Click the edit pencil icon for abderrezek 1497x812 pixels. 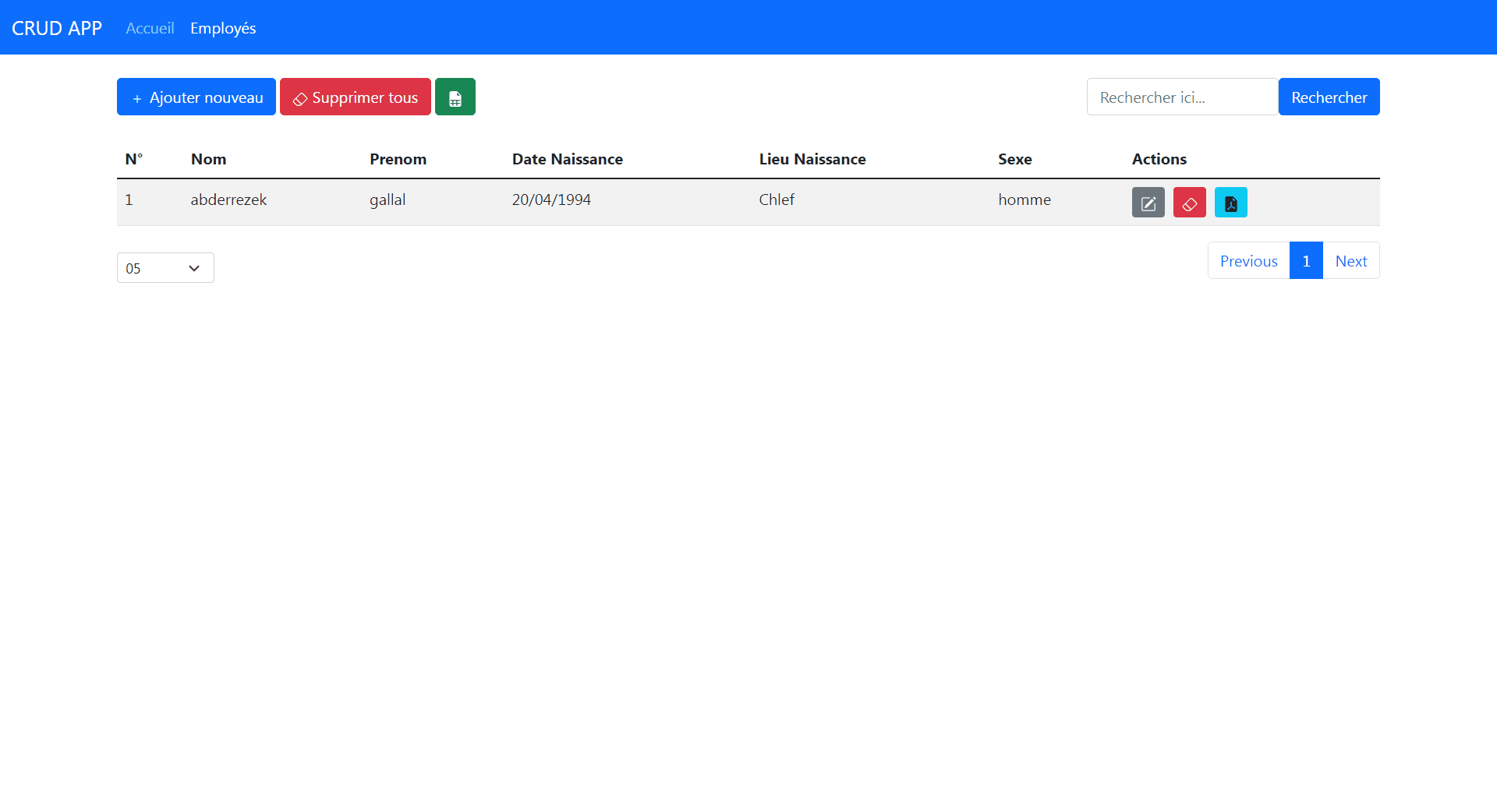1148,203
